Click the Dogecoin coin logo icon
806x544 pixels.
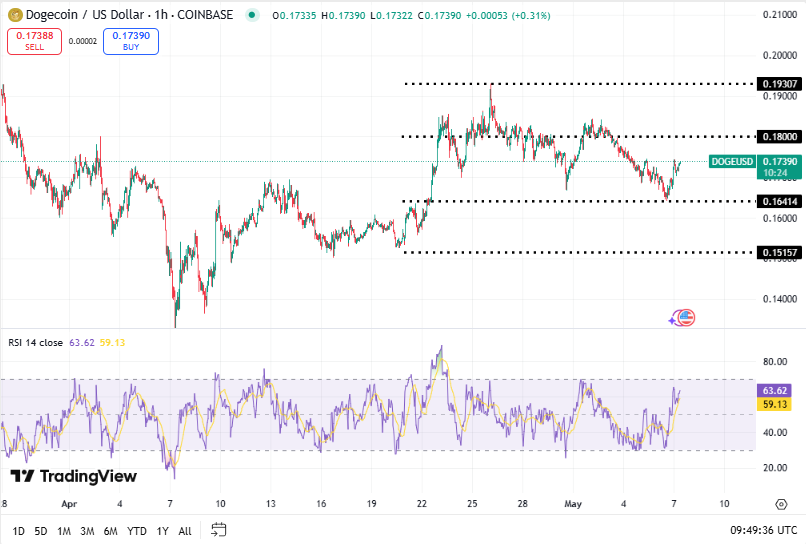click(x=14, y=15)
